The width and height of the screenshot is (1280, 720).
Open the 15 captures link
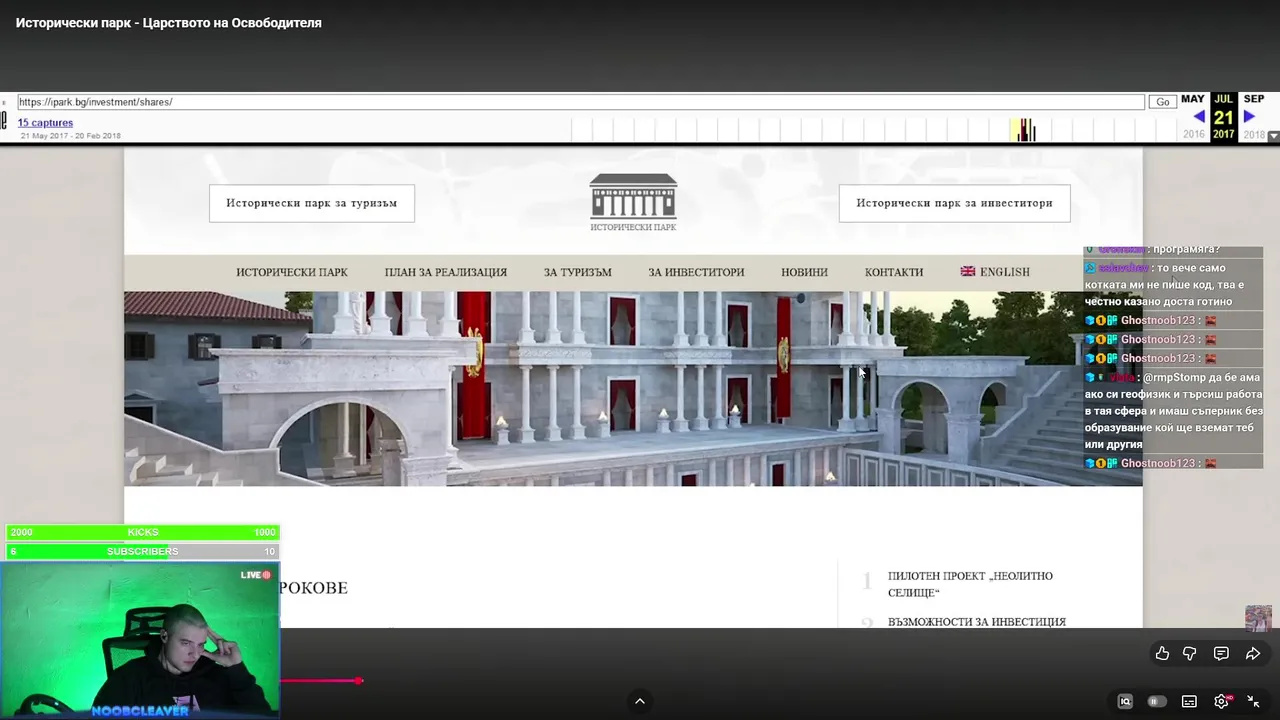tap(45, 122)
